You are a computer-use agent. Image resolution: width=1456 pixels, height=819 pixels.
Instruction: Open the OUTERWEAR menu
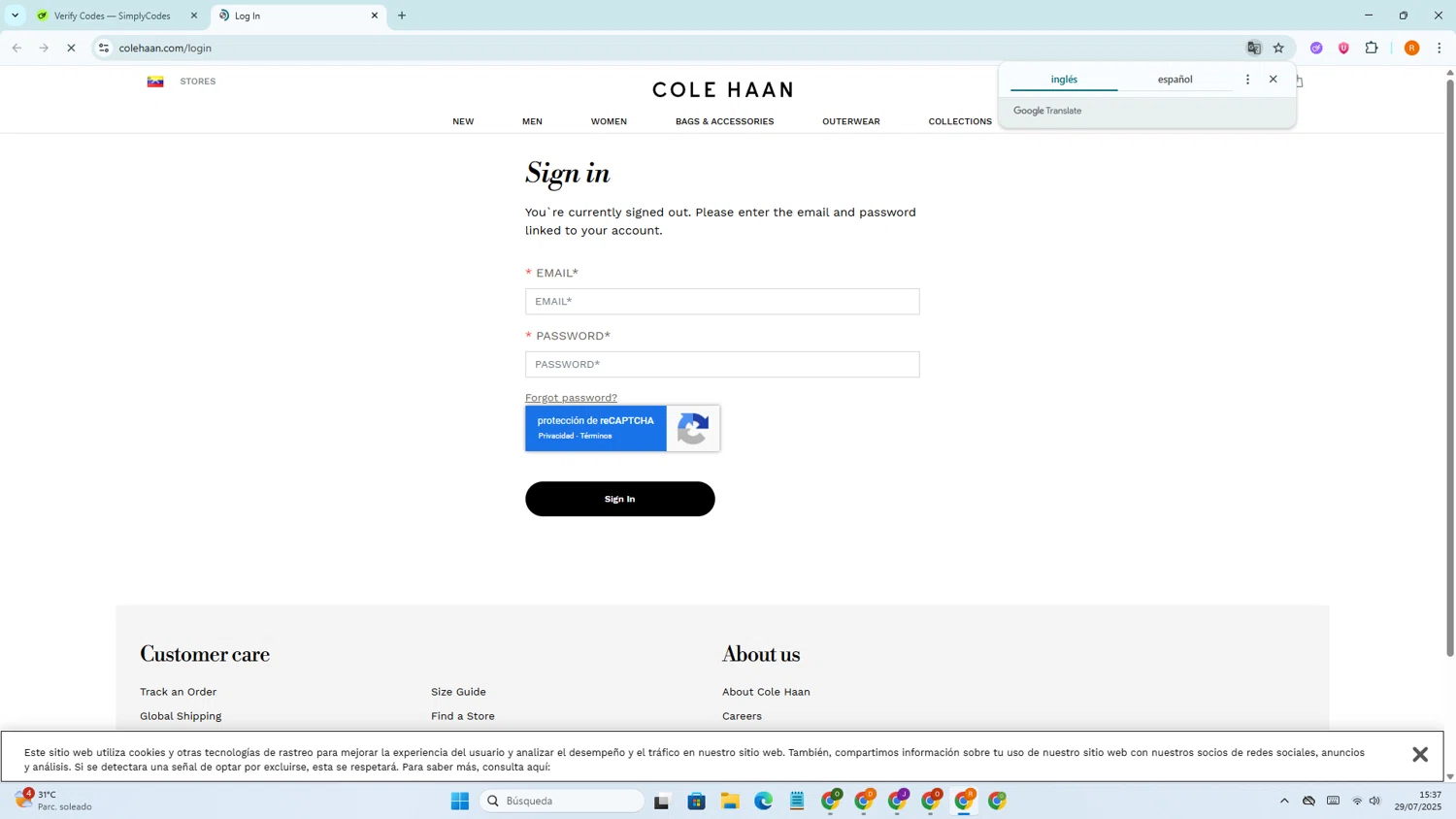coord(851,121)
